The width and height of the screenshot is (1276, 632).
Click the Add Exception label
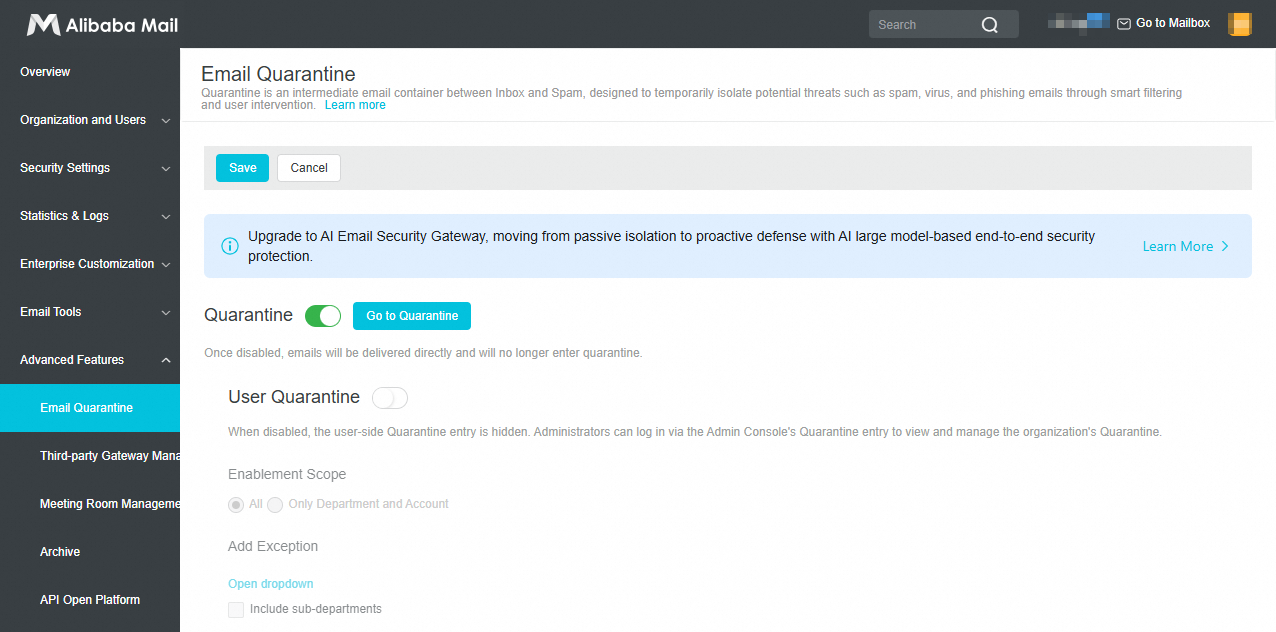click(273, 546)
